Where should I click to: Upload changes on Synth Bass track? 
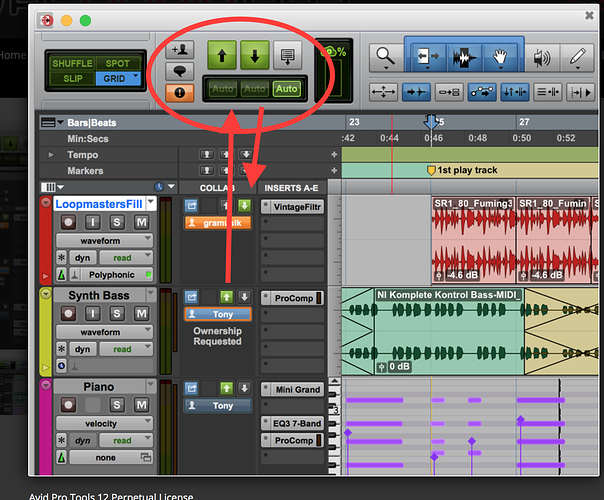point(226,297)
